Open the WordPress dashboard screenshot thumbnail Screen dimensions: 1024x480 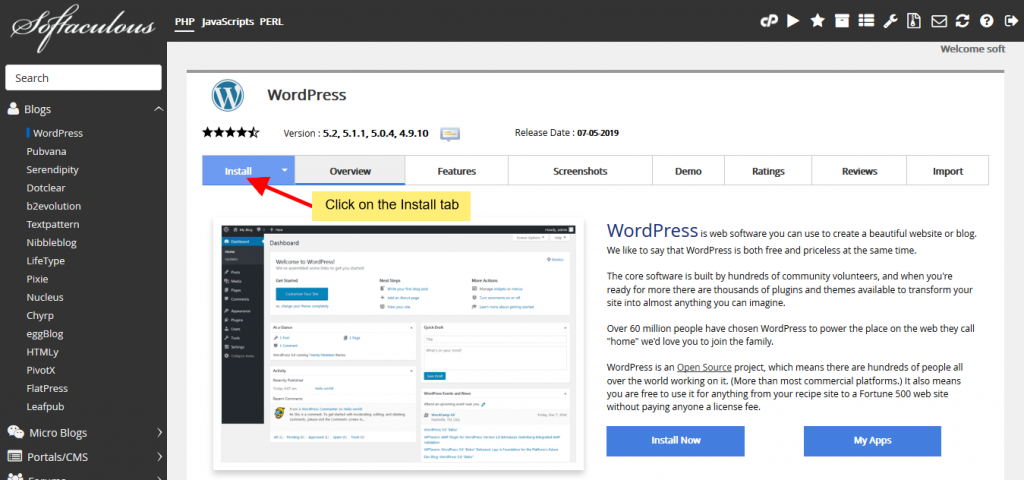click(x=398, y=344)
